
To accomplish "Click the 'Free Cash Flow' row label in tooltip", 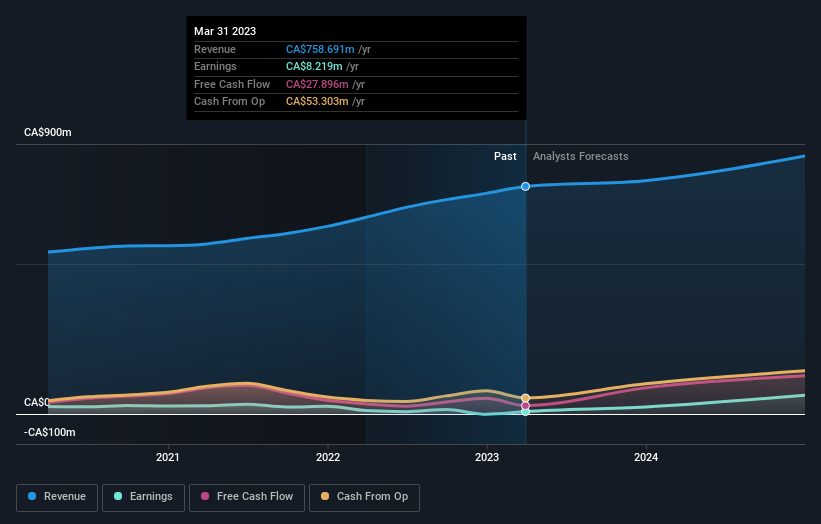I will tap(232, 84).
